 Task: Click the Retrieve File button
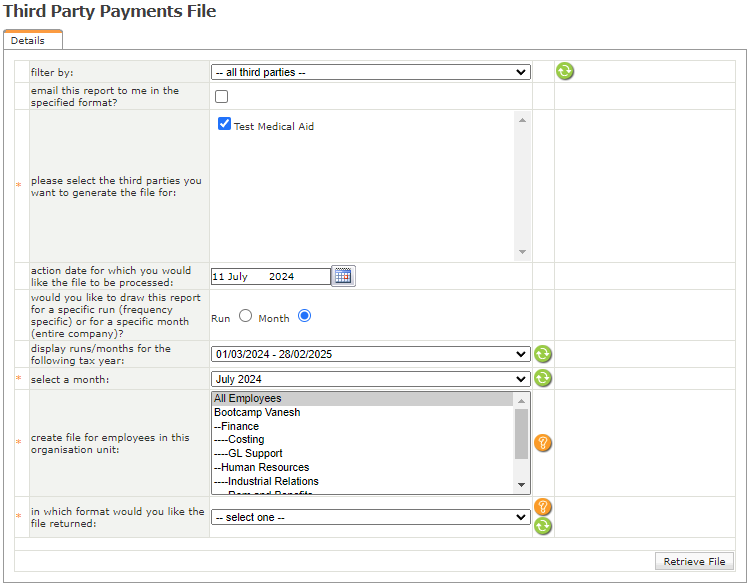click(694, 561)
